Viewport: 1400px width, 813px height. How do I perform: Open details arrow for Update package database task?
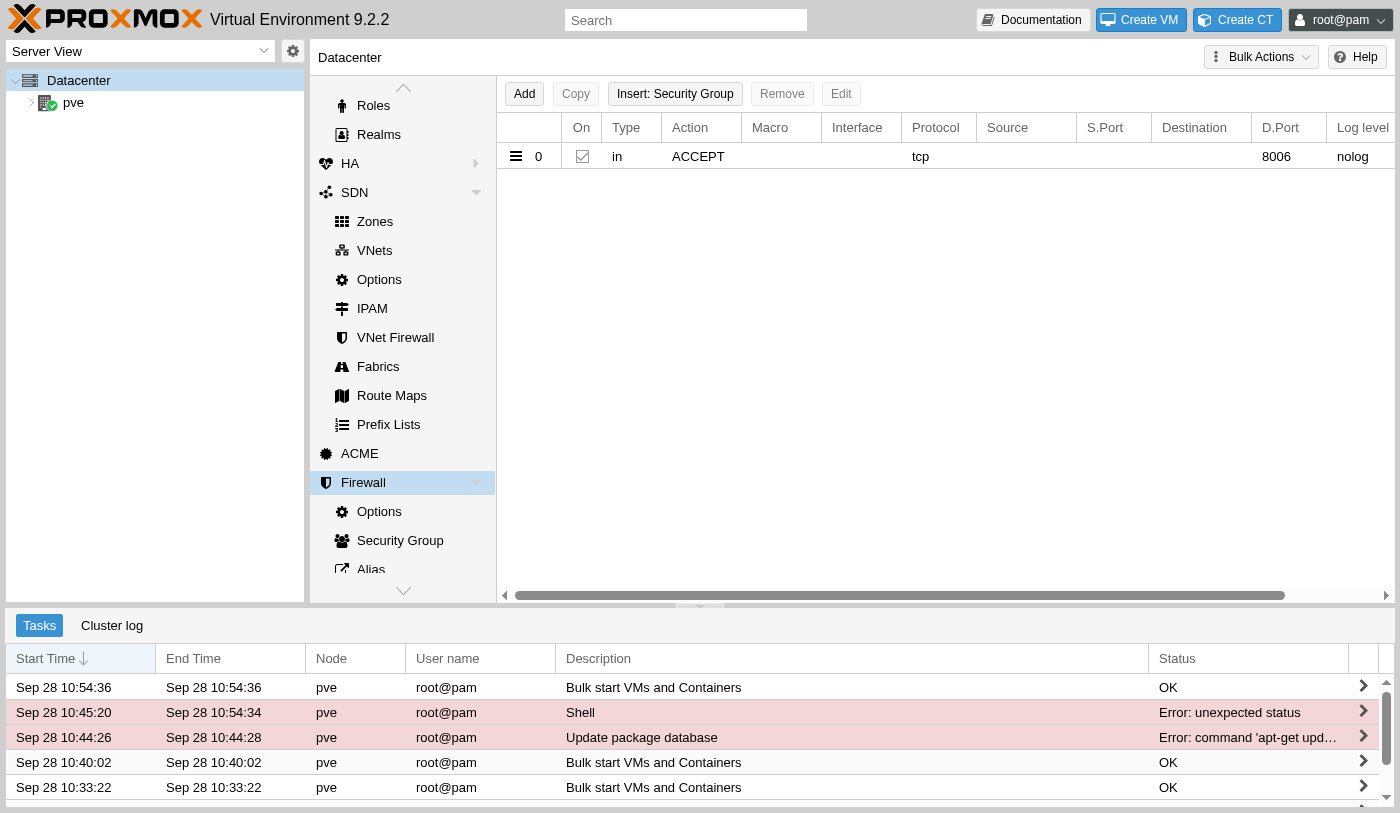click(x=1363, y=736)
